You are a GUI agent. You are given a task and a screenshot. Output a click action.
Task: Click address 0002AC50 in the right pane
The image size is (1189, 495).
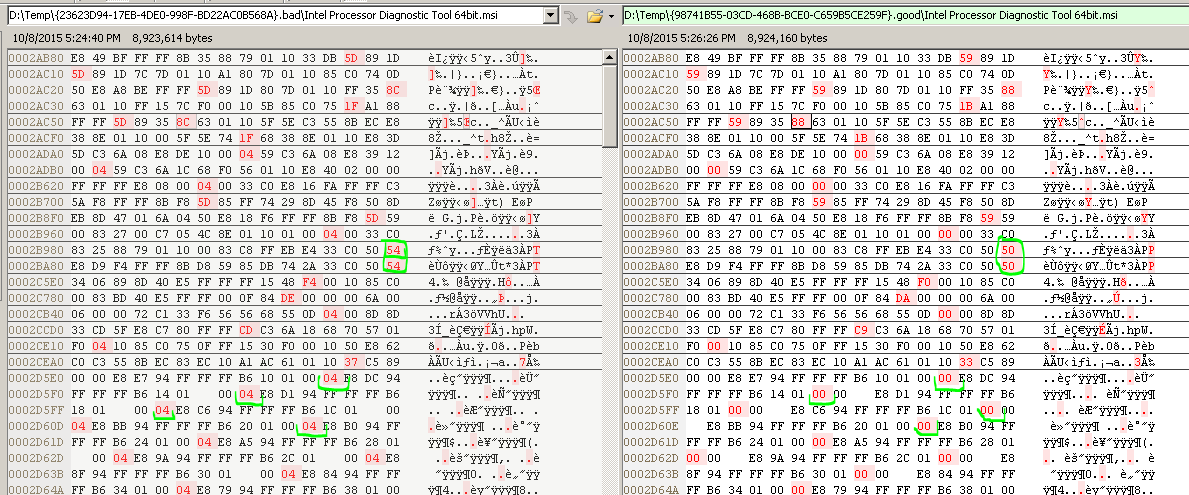[x=649, y=124]
